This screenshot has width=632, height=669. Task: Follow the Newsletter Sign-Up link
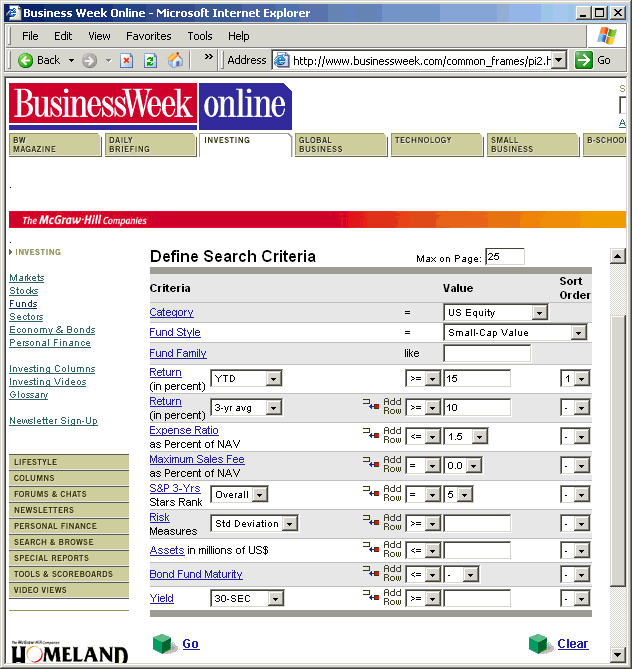pyautogui.click(x=53, y=421)
